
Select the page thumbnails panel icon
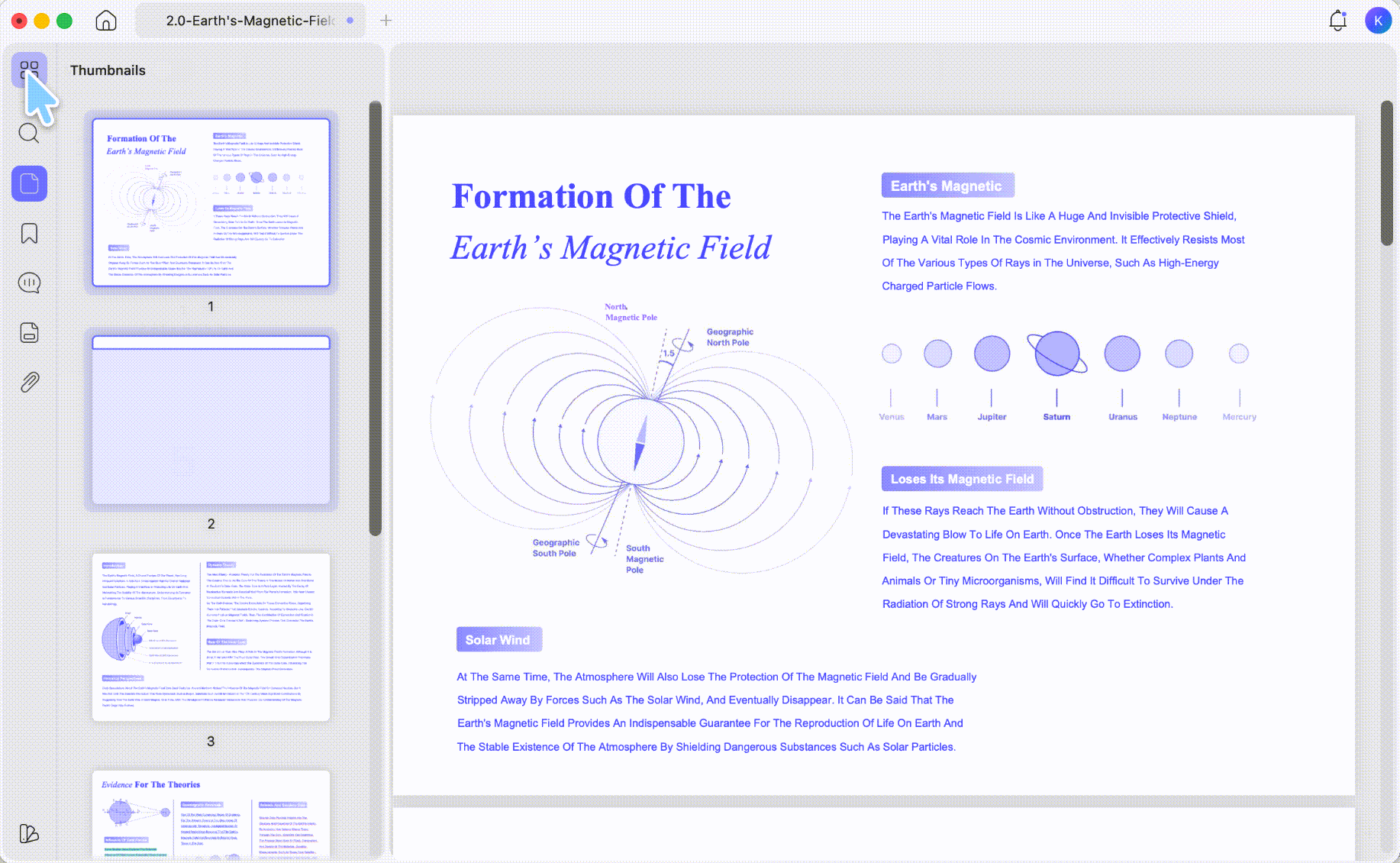(29, 183)
